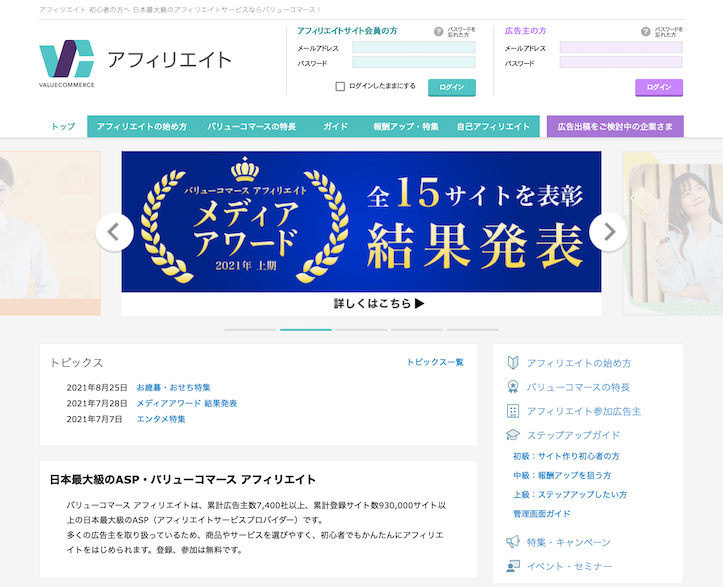Go to next carousel slide arrow
Image resolution: width=723 pixels, height=587 pixels.
click(609, 232)
